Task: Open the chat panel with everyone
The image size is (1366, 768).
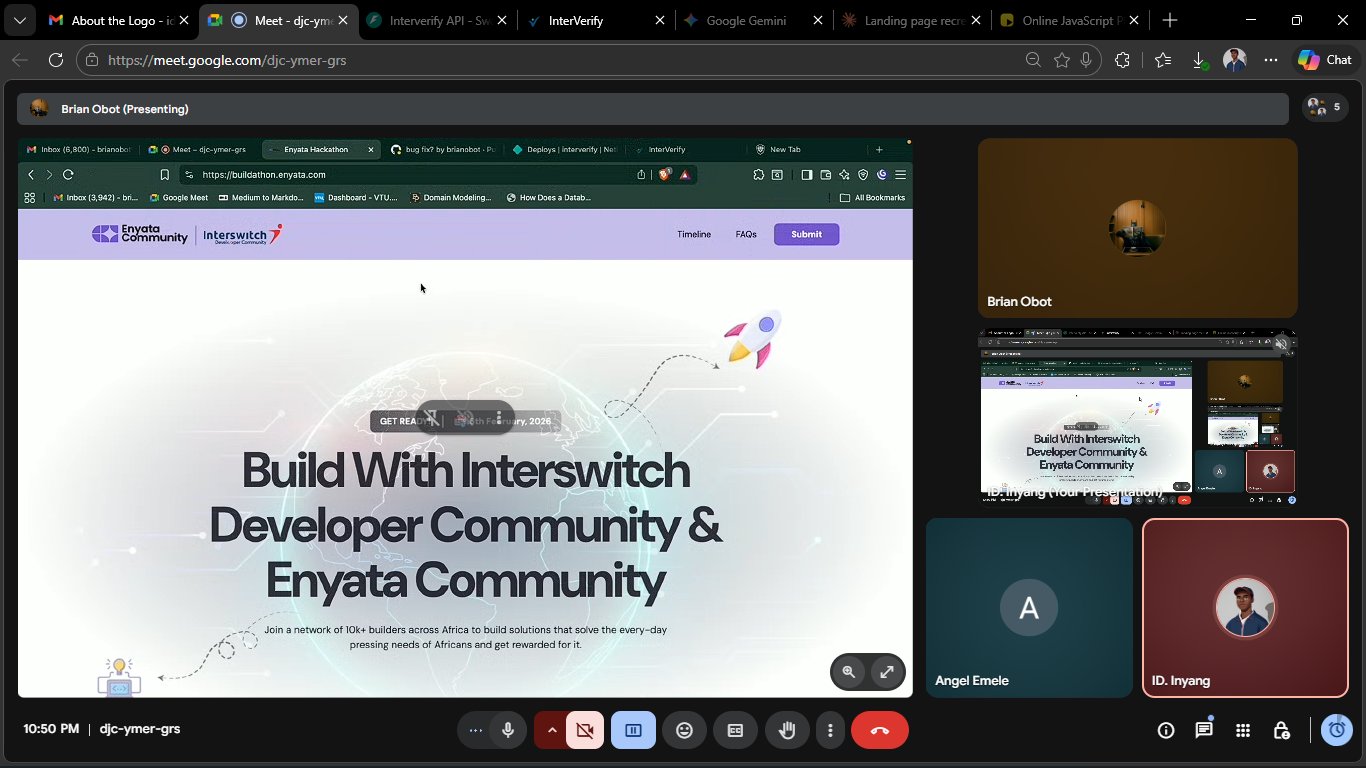Action: [1204, 730]
